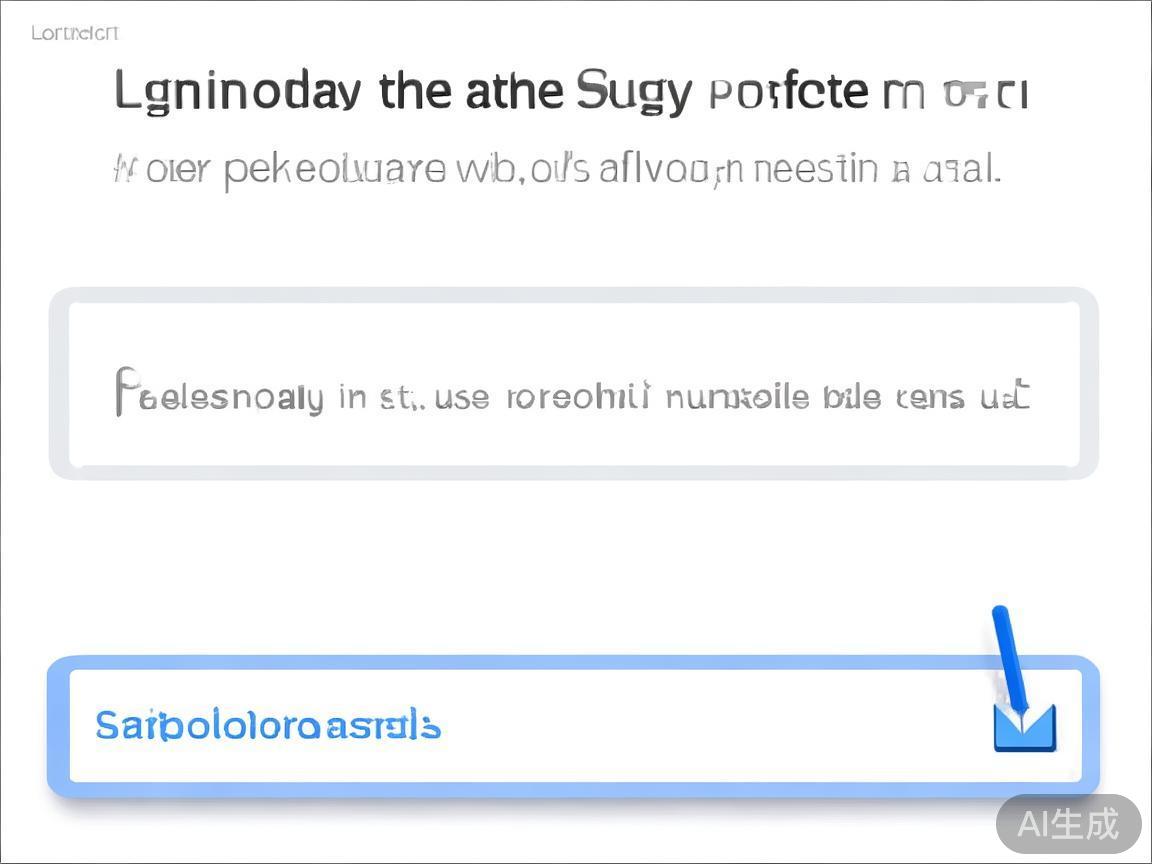The image size is (1152, 864).
Task: Click the gray "AI生成" badge
Action: [1068, 824]
